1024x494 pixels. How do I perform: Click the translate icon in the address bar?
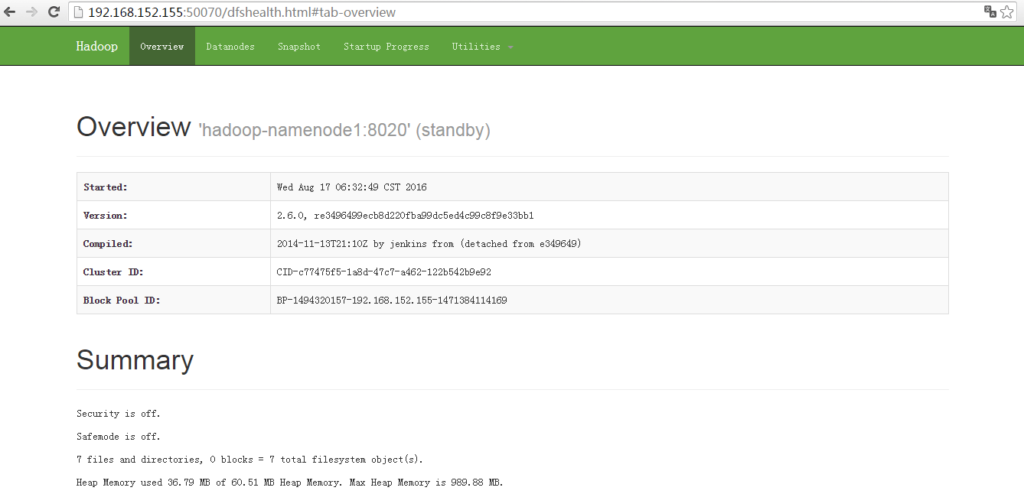click(x=990, y=12)
